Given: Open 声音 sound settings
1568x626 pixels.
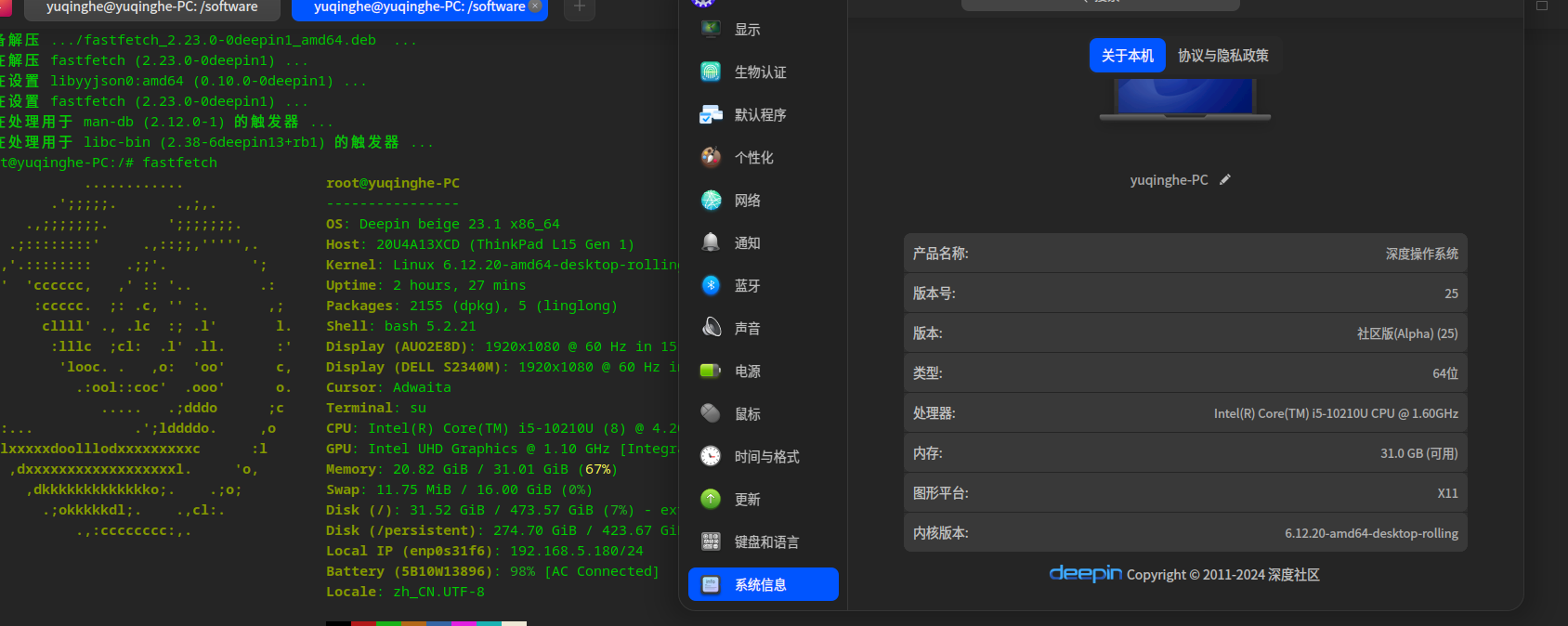Looking at the screenshot, I should point(764,329).
